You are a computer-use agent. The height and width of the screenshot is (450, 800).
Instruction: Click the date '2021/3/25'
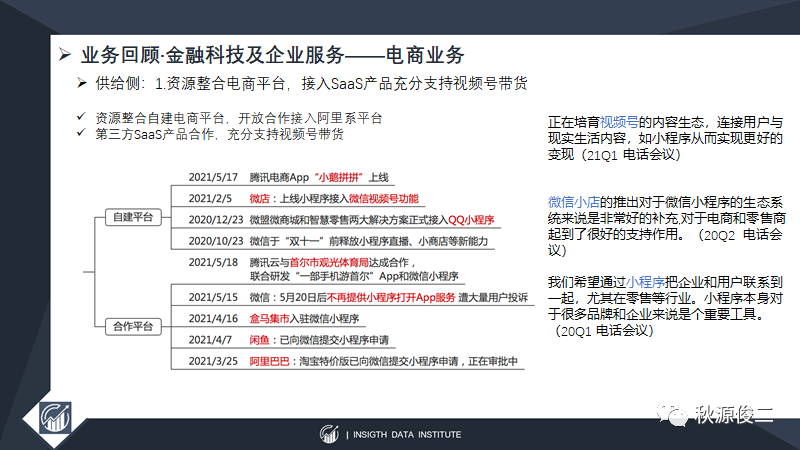click(213, 361)
